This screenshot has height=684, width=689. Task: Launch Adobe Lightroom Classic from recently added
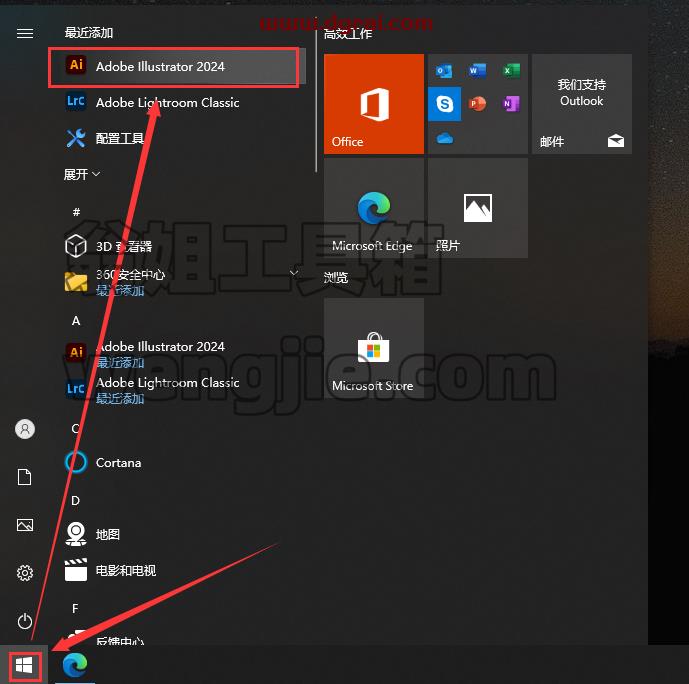click(176, 102)
